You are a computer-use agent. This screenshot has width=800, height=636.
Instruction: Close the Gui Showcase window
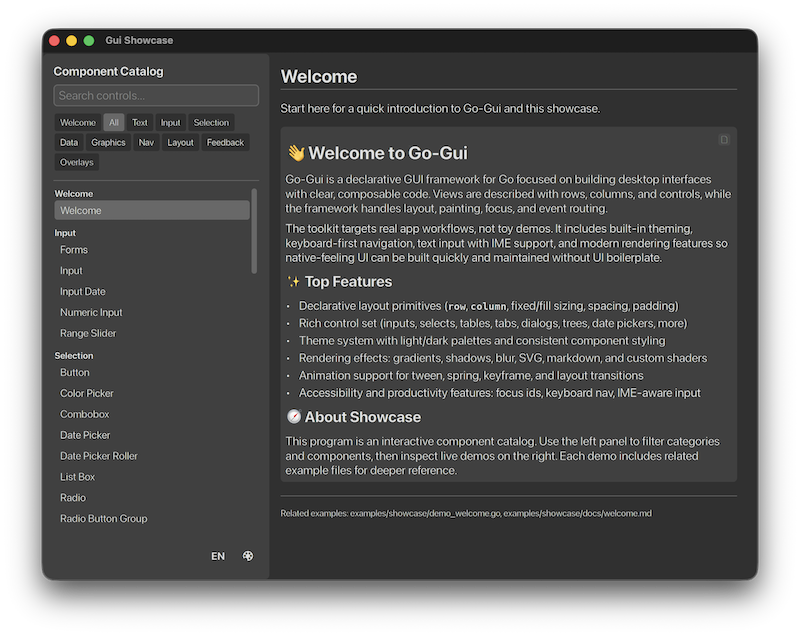[55, 40]
